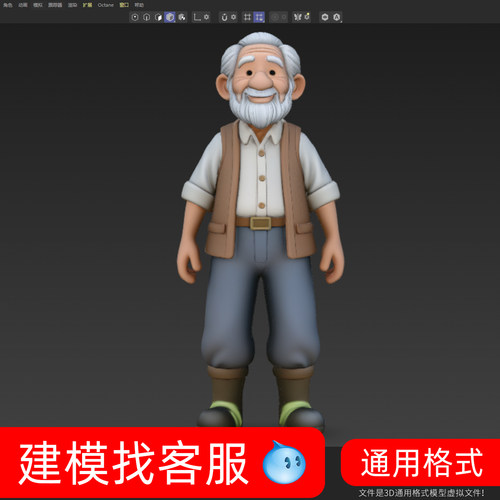Viewport: 500px width, 500px height.
Task: Open the 跟踪器 (Tracker) menu
Action: tap(55, 5)
